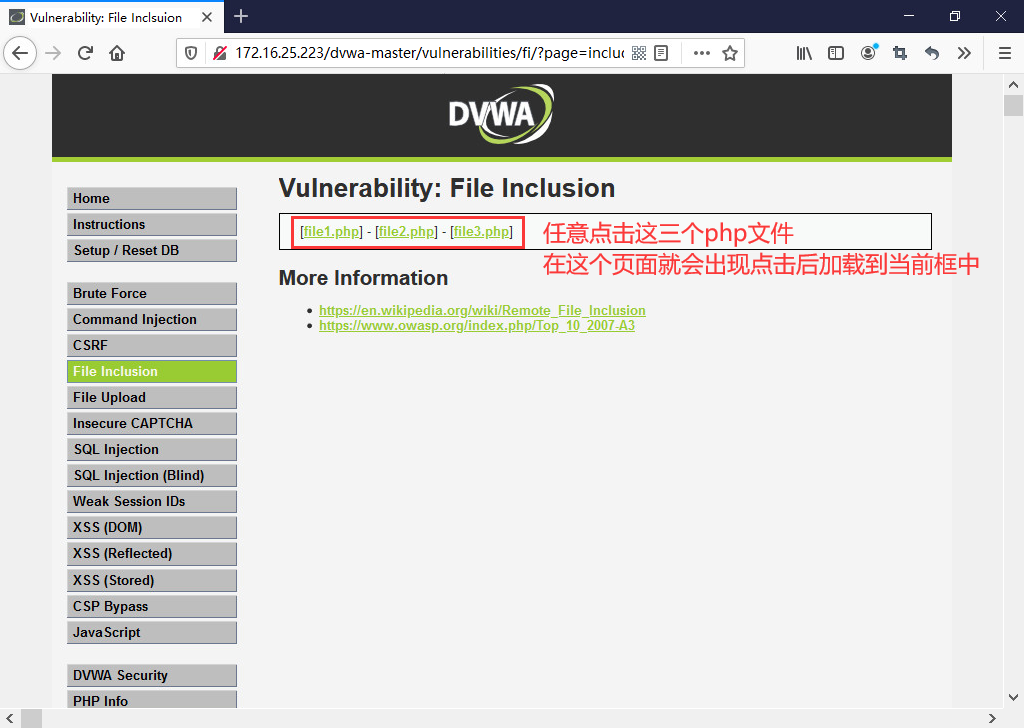Open DVWA Security settings
Screen dimensions: 1024x728
(152, 676)
